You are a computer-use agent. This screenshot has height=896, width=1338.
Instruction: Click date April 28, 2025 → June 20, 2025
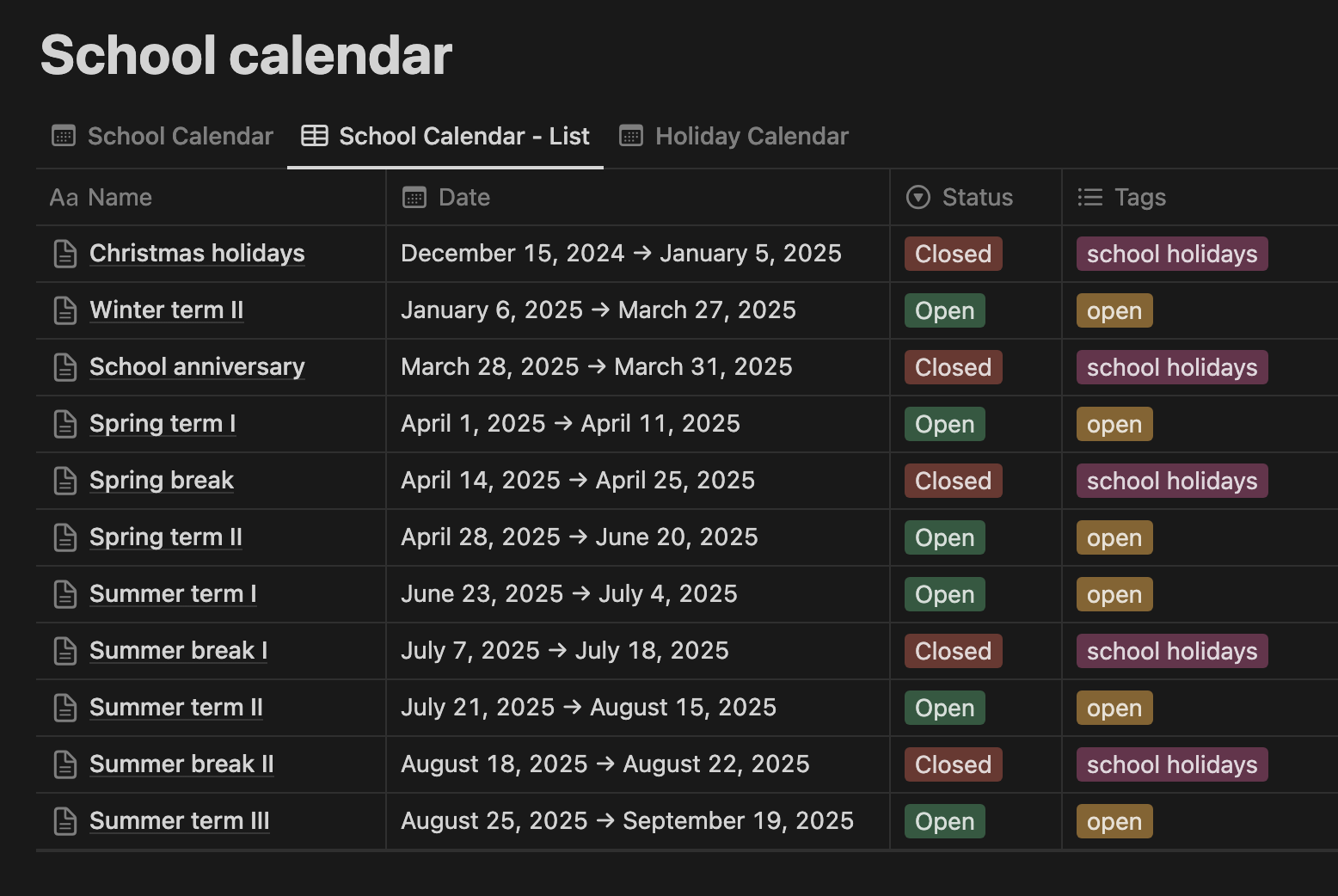click(580, 537)
